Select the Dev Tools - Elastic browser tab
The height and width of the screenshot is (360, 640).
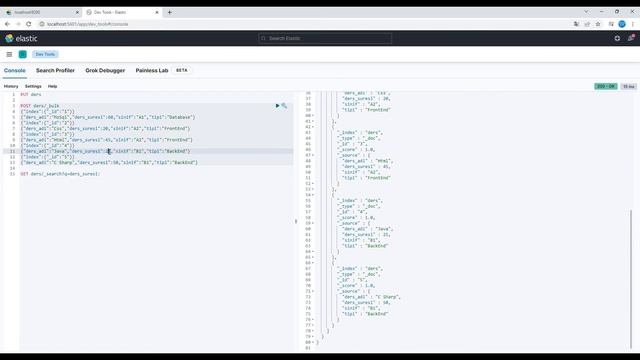[122, 12]
